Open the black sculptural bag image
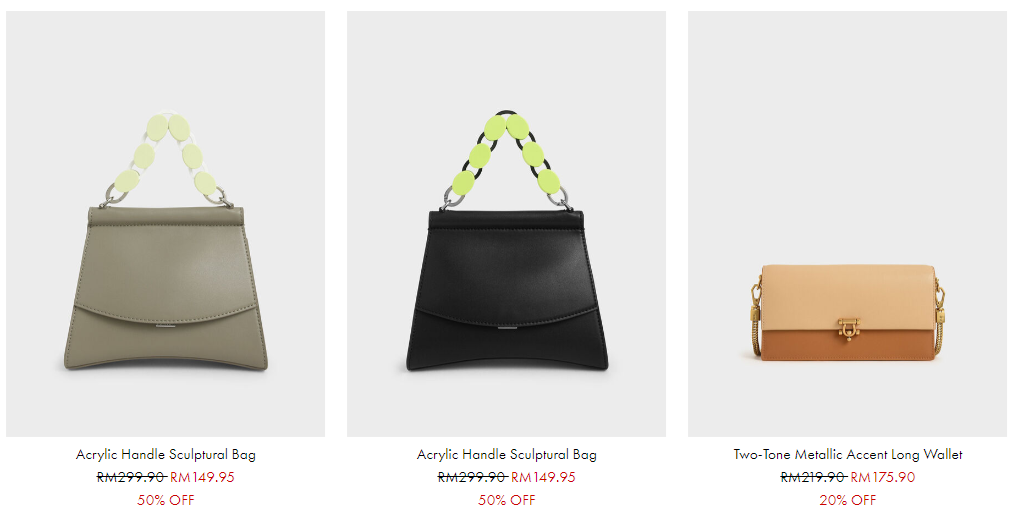 coord(506,223)
